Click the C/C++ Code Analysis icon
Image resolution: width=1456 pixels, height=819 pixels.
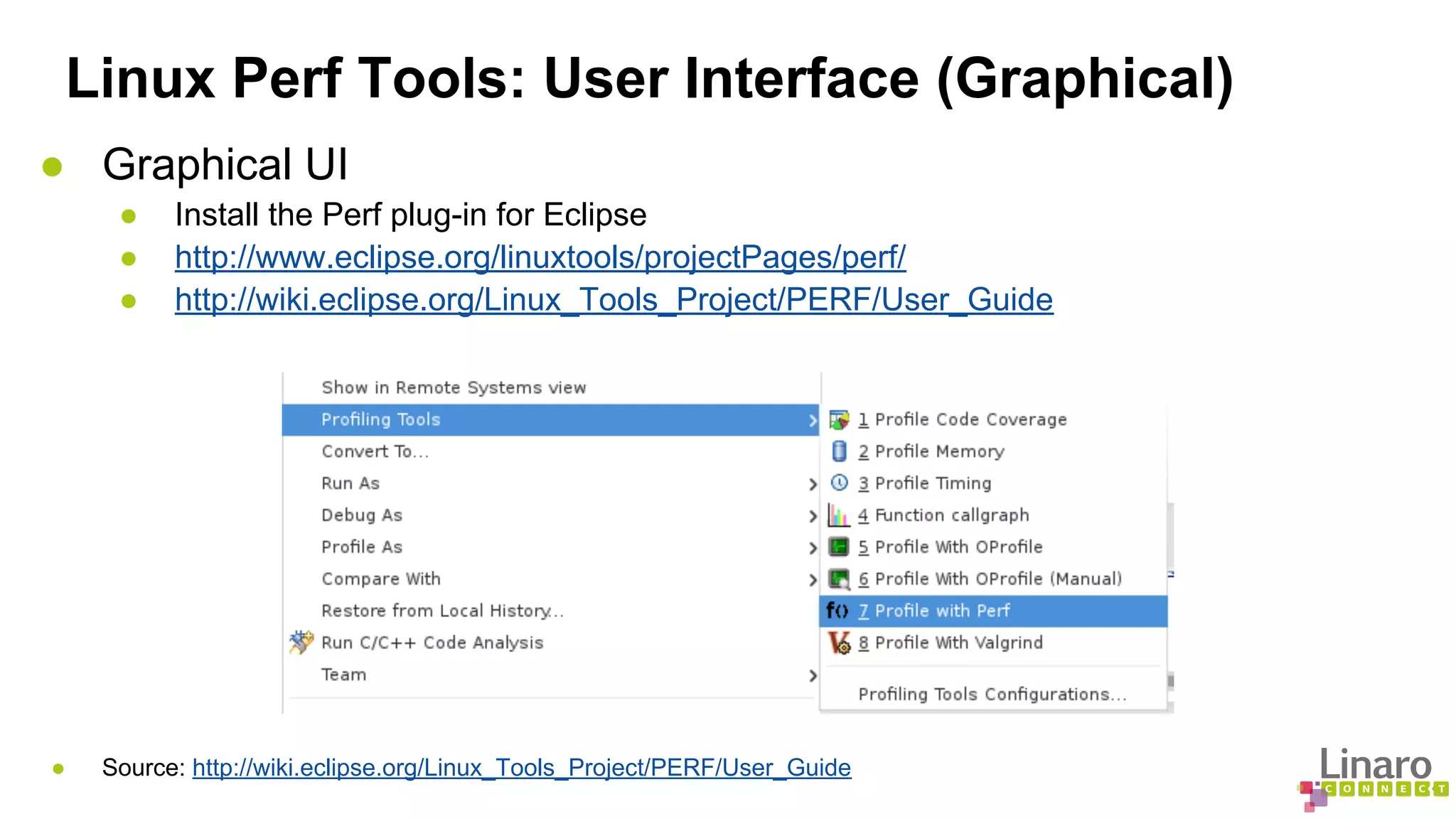pos(301,642)
